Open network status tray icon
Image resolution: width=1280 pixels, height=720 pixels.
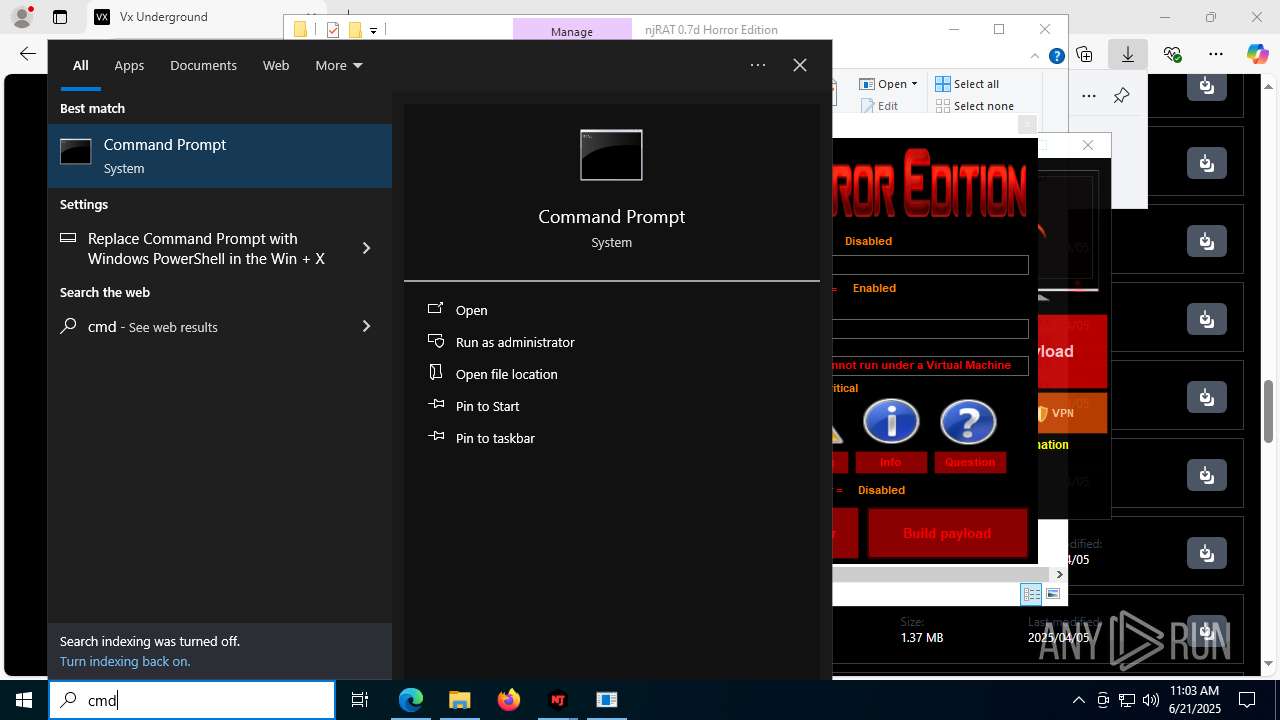[x=1127, y=700]
